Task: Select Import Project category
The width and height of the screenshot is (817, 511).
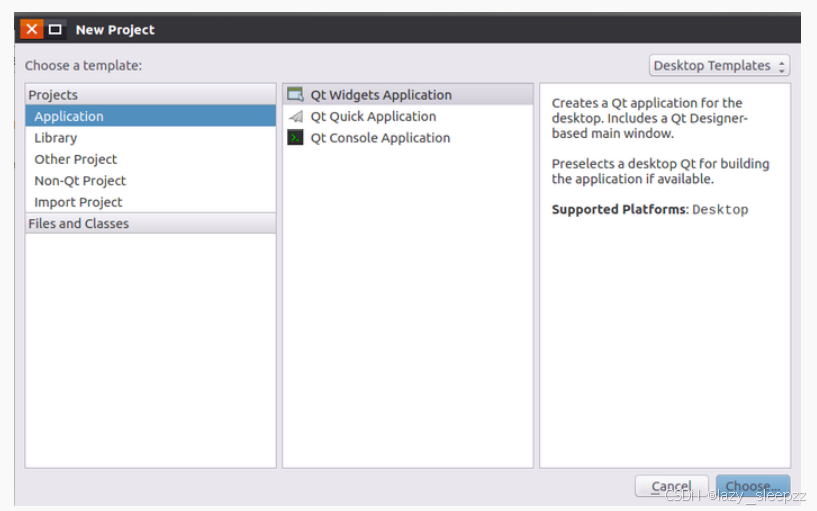Action: pos(151,202)
